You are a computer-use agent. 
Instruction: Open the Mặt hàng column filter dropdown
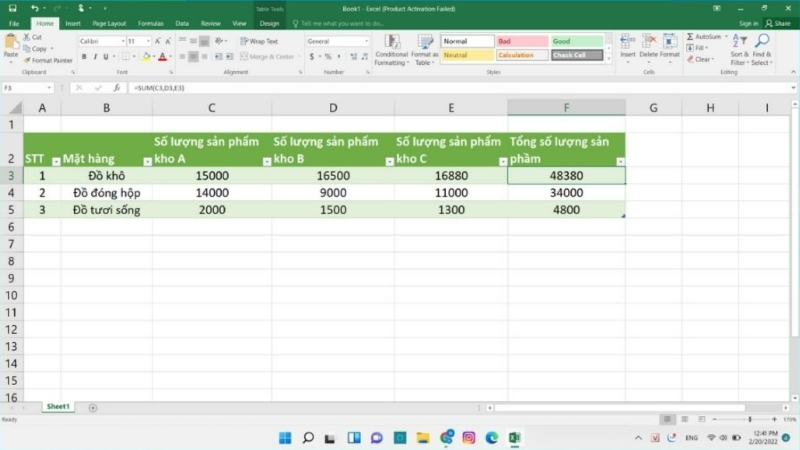[147, 161]
